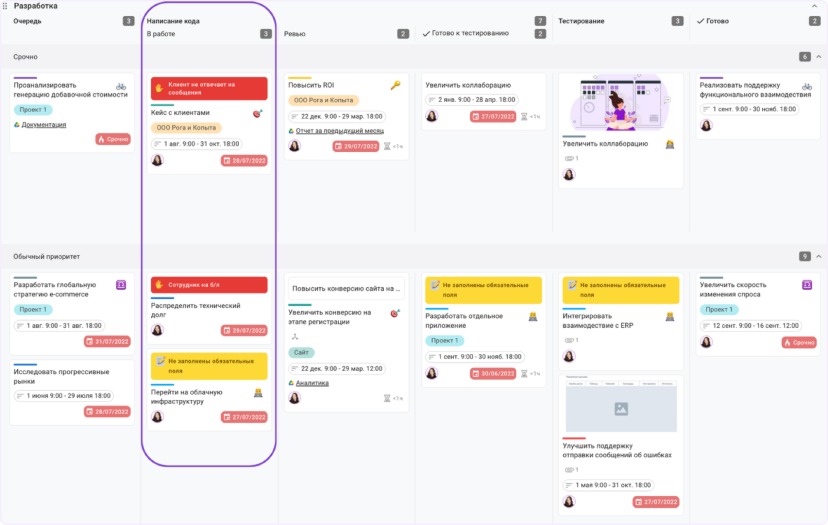Collapse the Разработка board with top chevron
Screen dimensions: 828x525
click(814, 6)
